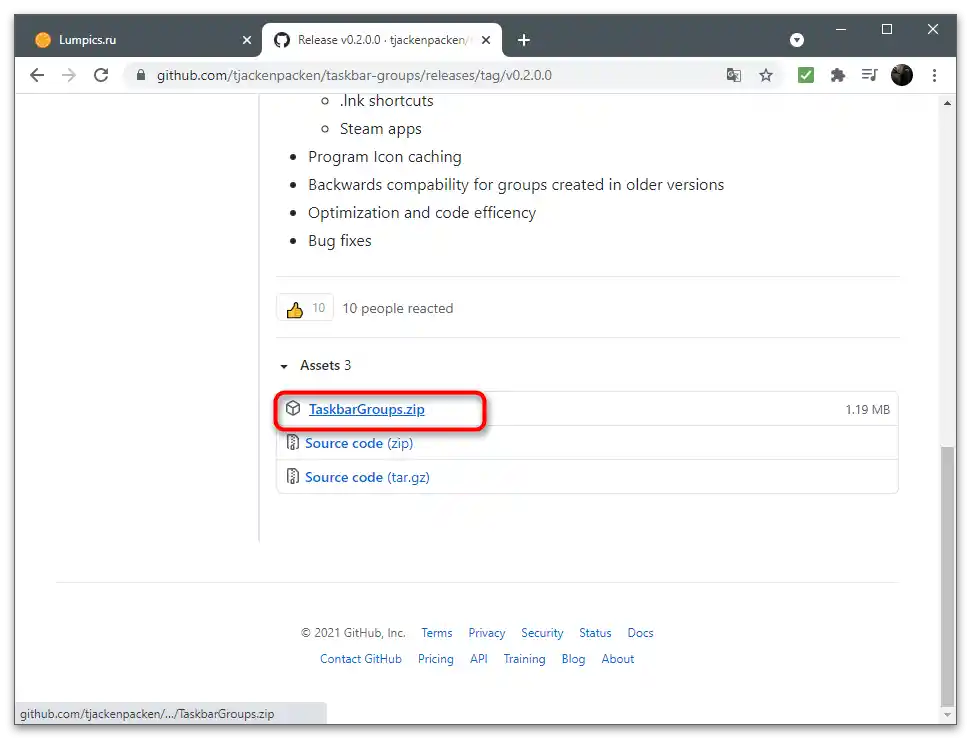The width and height of the screenshot is (971, 739).
Task: Bookmark this page with the star
Action: pos(766,76)
